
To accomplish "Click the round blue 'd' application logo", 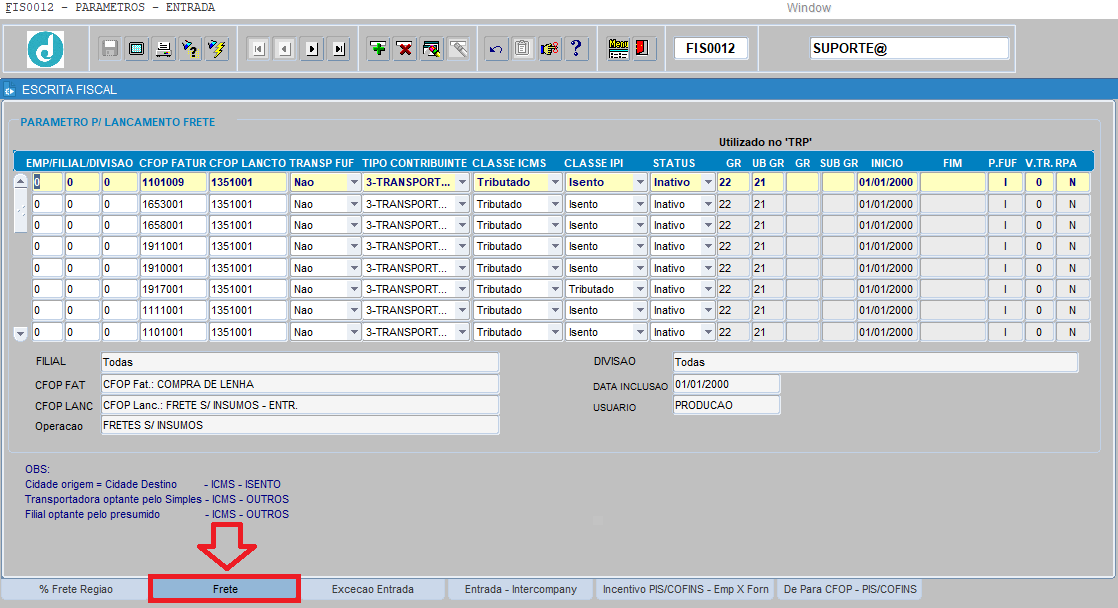I will pos(46,49).
